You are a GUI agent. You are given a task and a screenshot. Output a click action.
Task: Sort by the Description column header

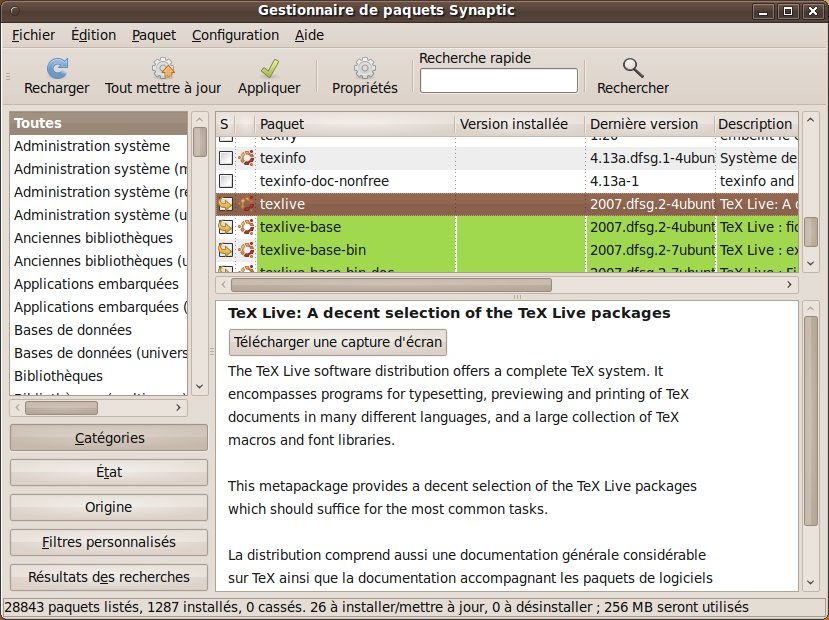(x=756, y=124)
